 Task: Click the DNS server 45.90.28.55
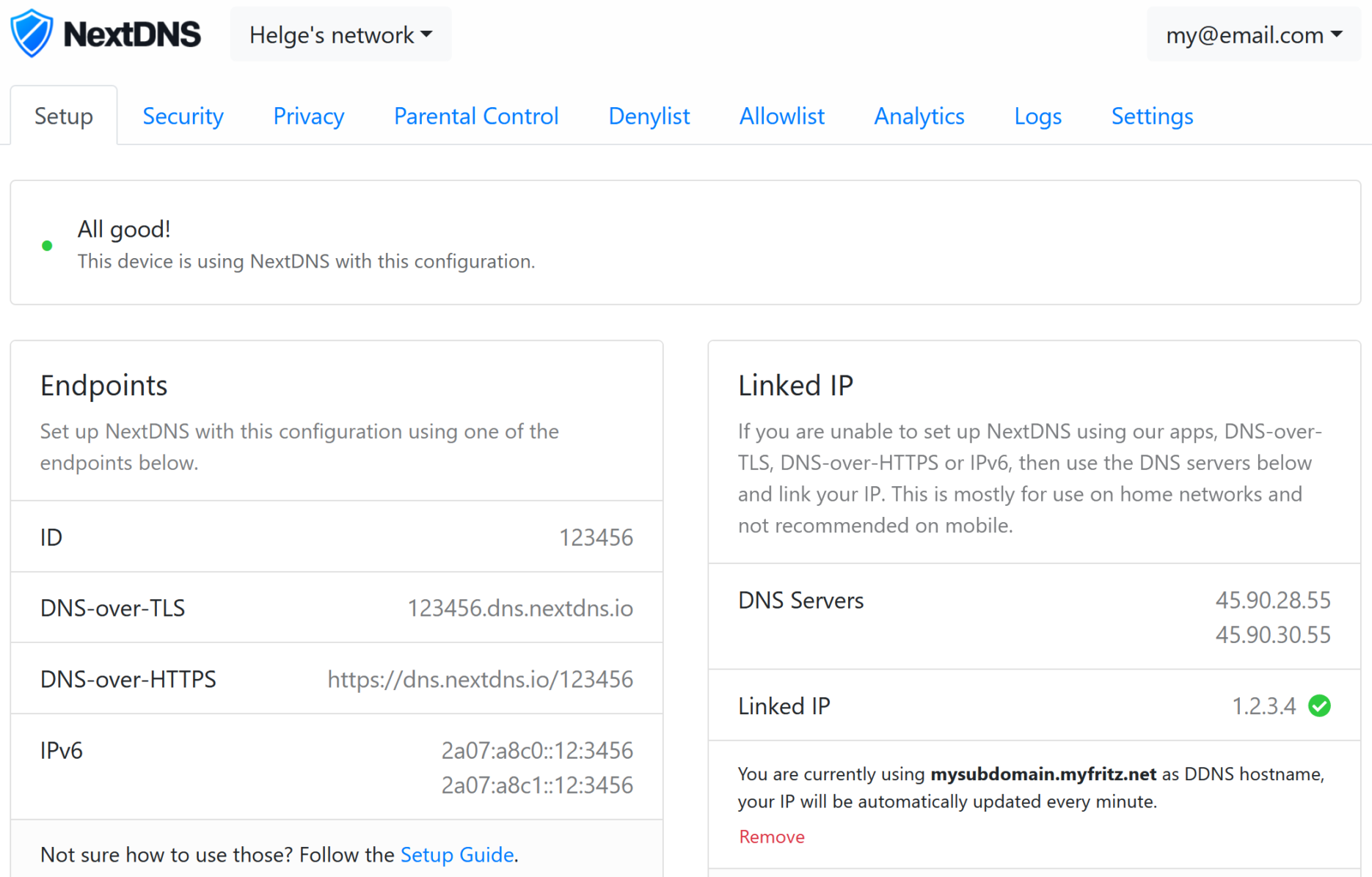point(1273,600)
